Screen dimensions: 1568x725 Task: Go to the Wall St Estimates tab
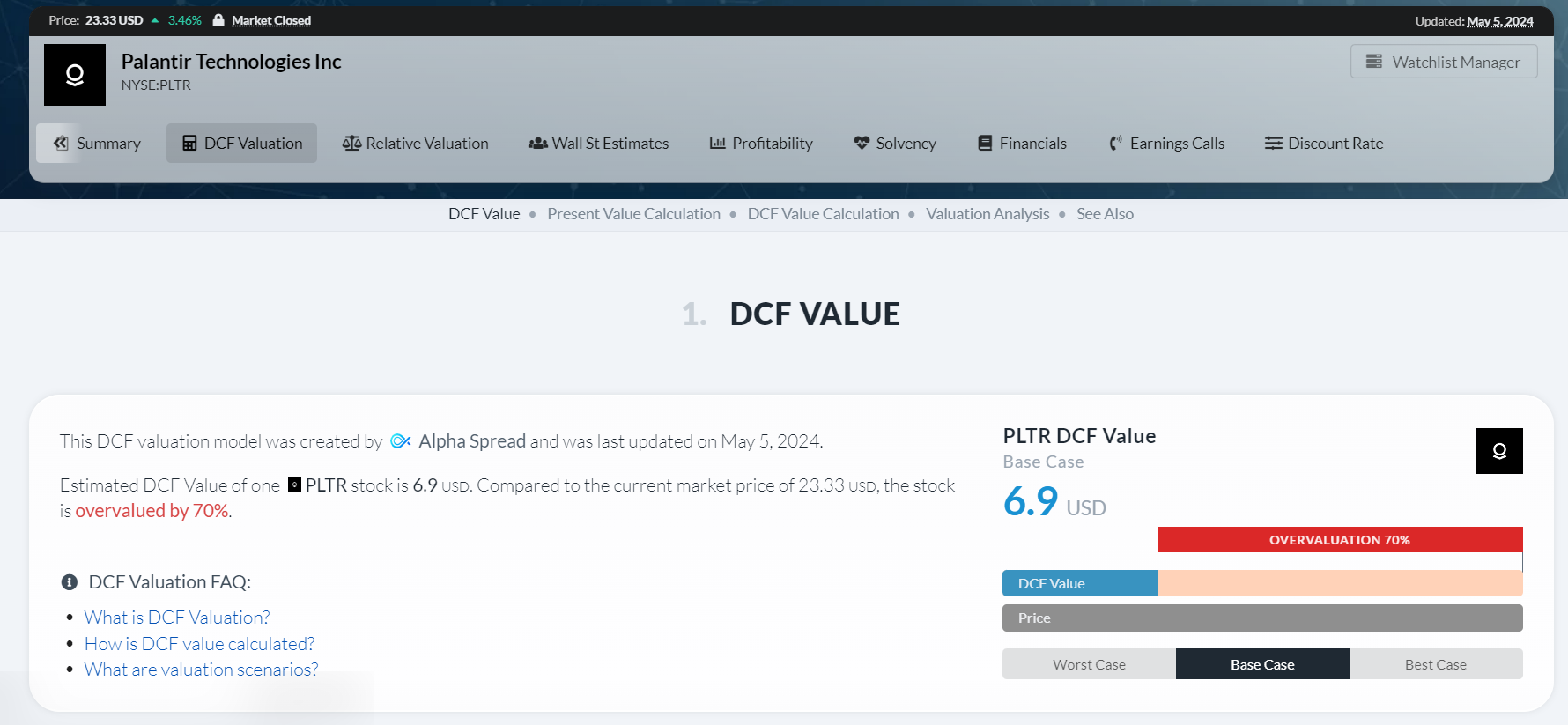point(599,144)
